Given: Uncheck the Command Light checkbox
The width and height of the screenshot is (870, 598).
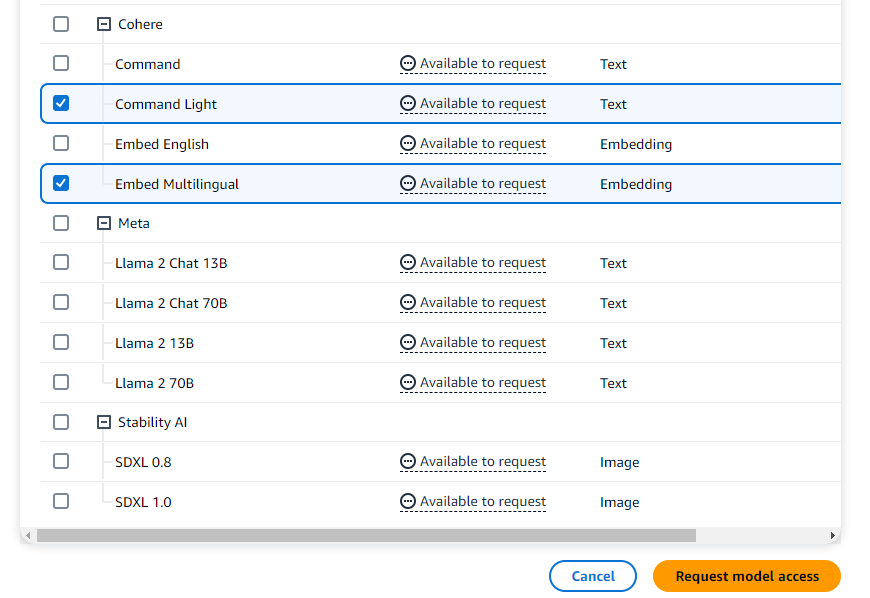Looking at the screenshot, I should pos(61,103).
